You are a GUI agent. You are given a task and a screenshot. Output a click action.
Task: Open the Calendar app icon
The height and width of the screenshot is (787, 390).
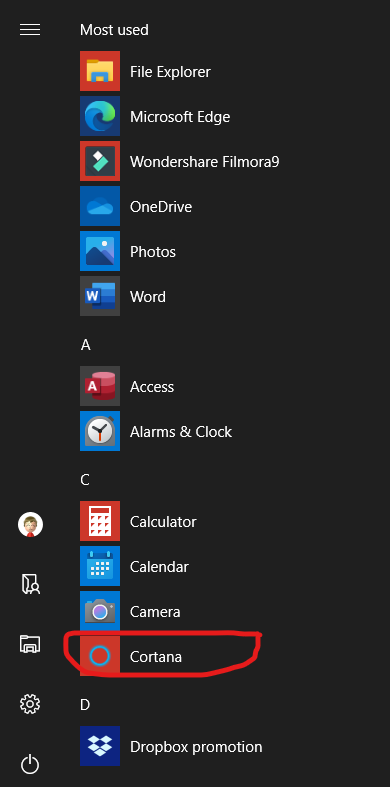pos(100,566)
